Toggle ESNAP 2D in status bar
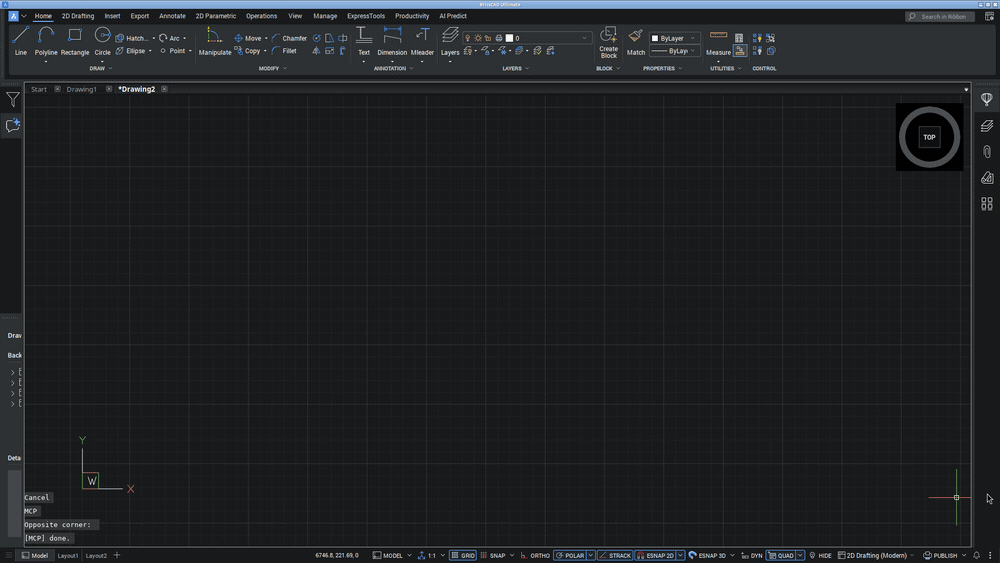The image size is (1000, 563). (655, 555)
